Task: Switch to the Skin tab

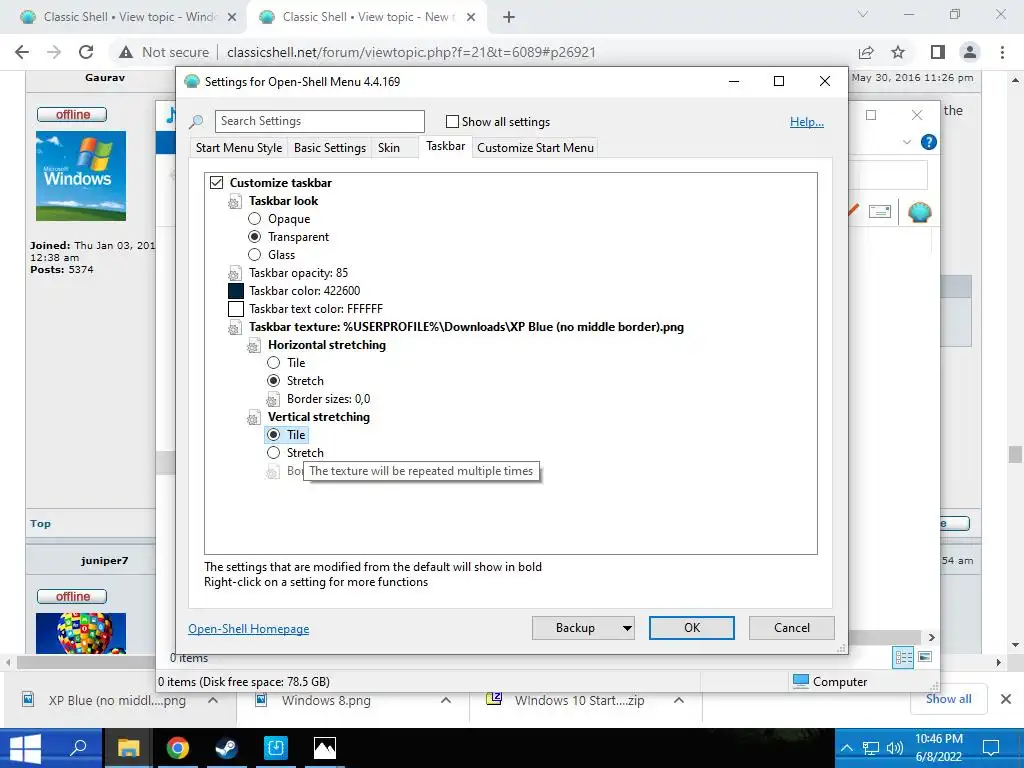Action: [389, 148]
